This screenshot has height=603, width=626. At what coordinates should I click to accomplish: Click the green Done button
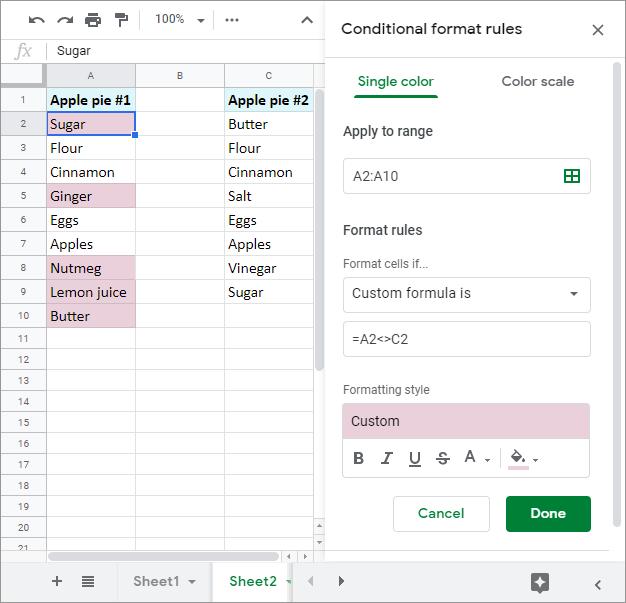click(548, 514)
